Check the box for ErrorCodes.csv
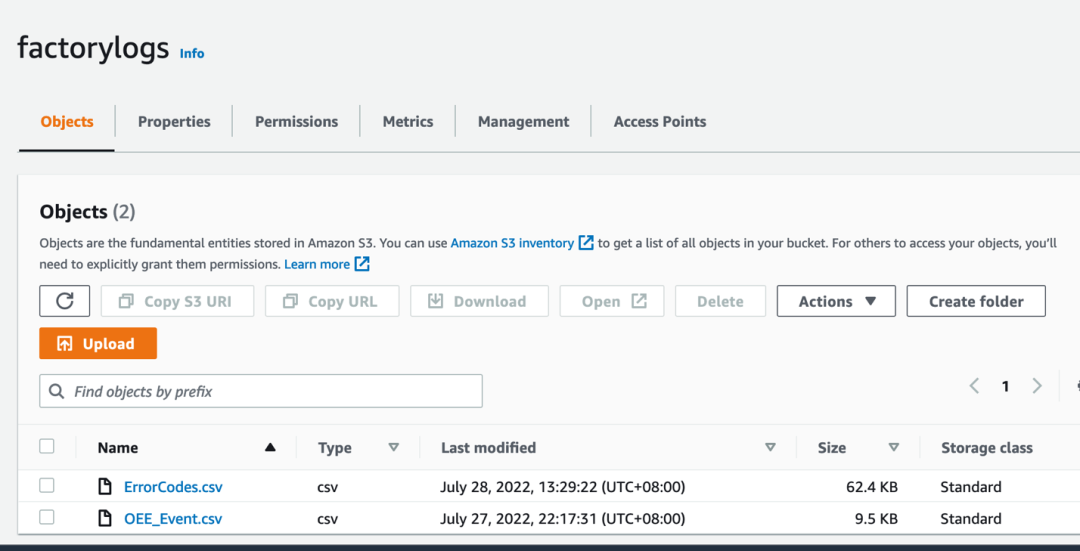 [47, 486]
